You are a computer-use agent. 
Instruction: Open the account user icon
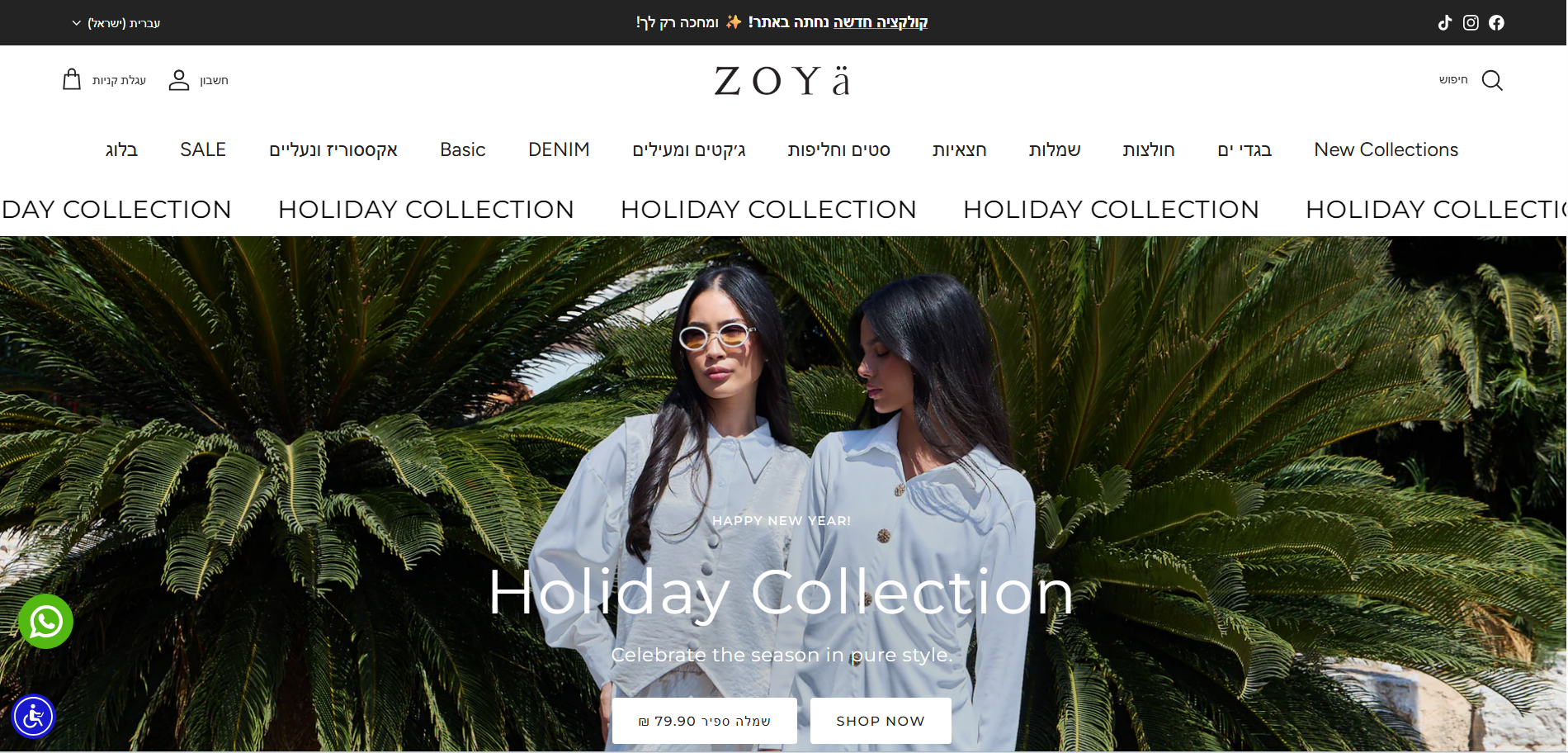point(179,80)
